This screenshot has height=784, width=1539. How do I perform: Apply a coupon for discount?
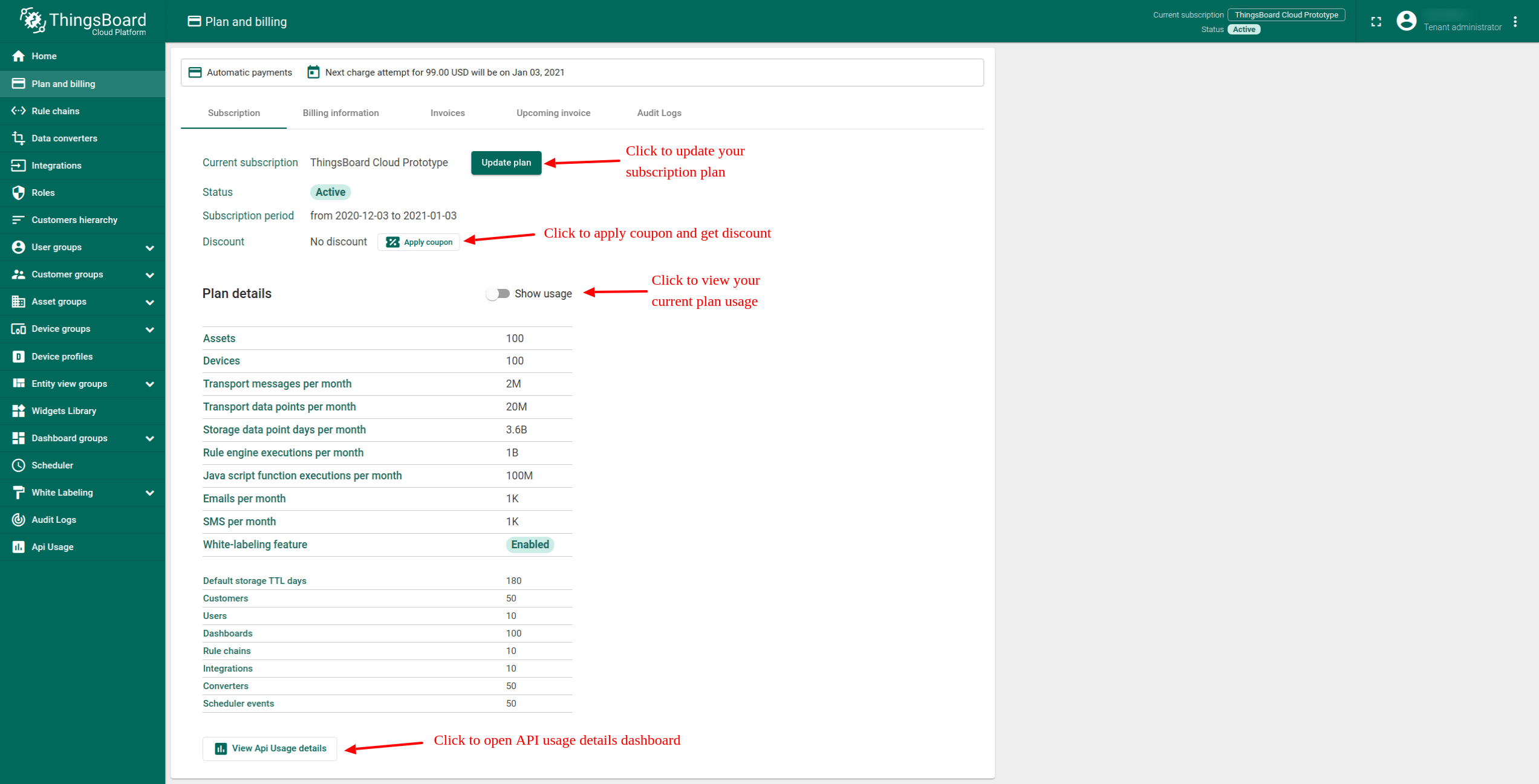[x=418, y=241]
